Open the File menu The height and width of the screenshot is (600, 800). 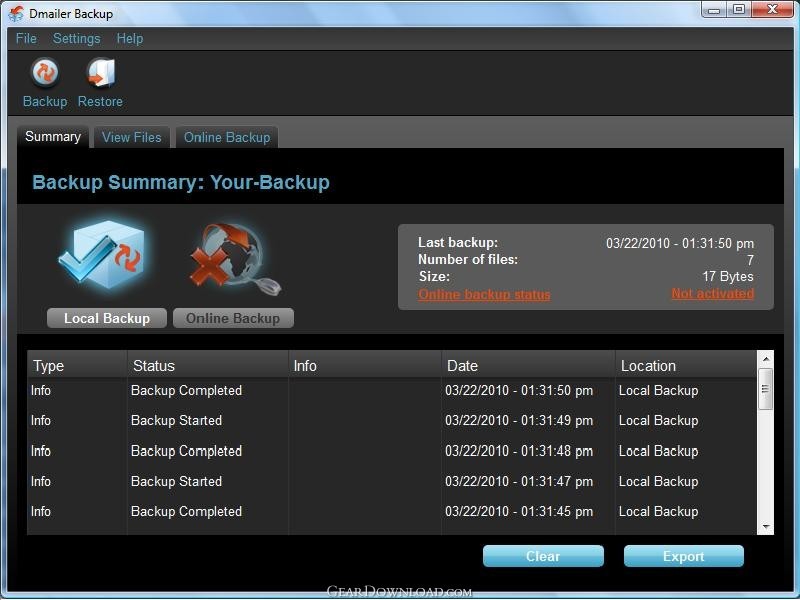(26, 38)
